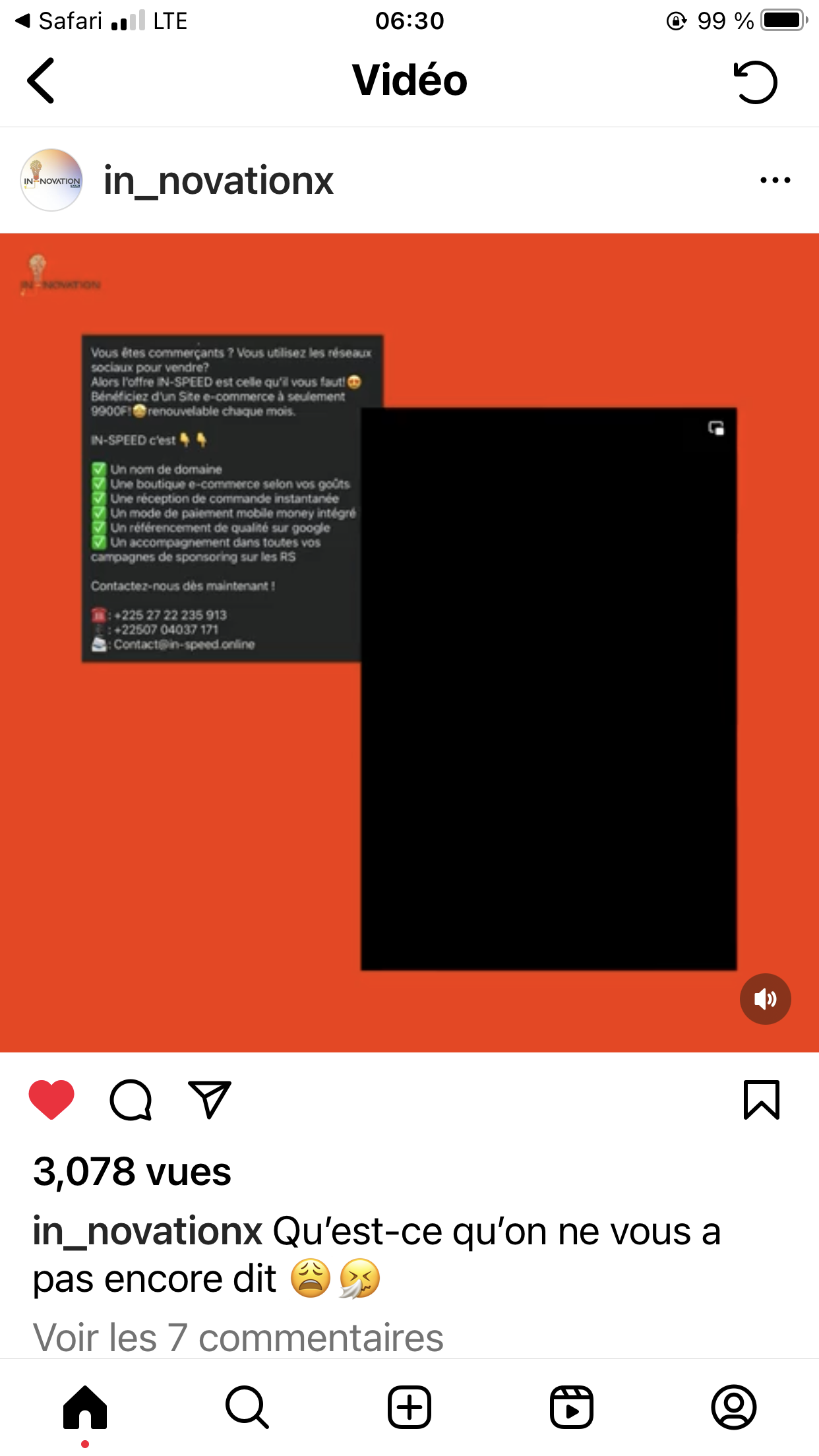Open comments with speech bubble icon

click(x=131, y=1099)
